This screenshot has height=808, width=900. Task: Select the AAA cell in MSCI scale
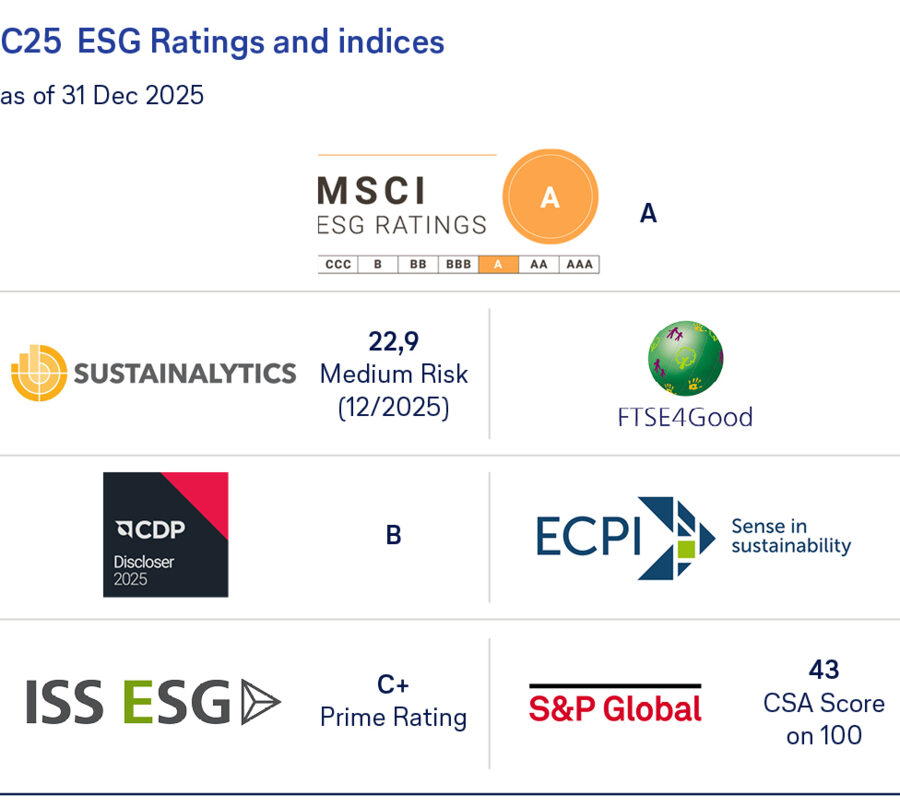[x=579, y=265]
